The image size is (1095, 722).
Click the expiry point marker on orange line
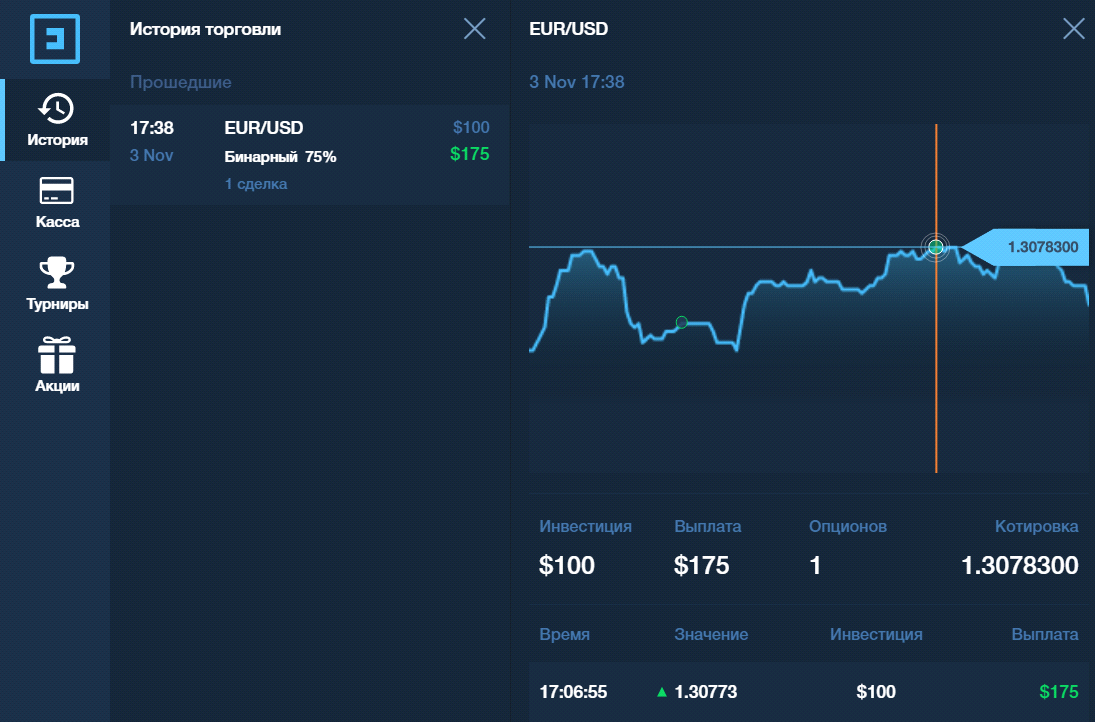[936, 246]
